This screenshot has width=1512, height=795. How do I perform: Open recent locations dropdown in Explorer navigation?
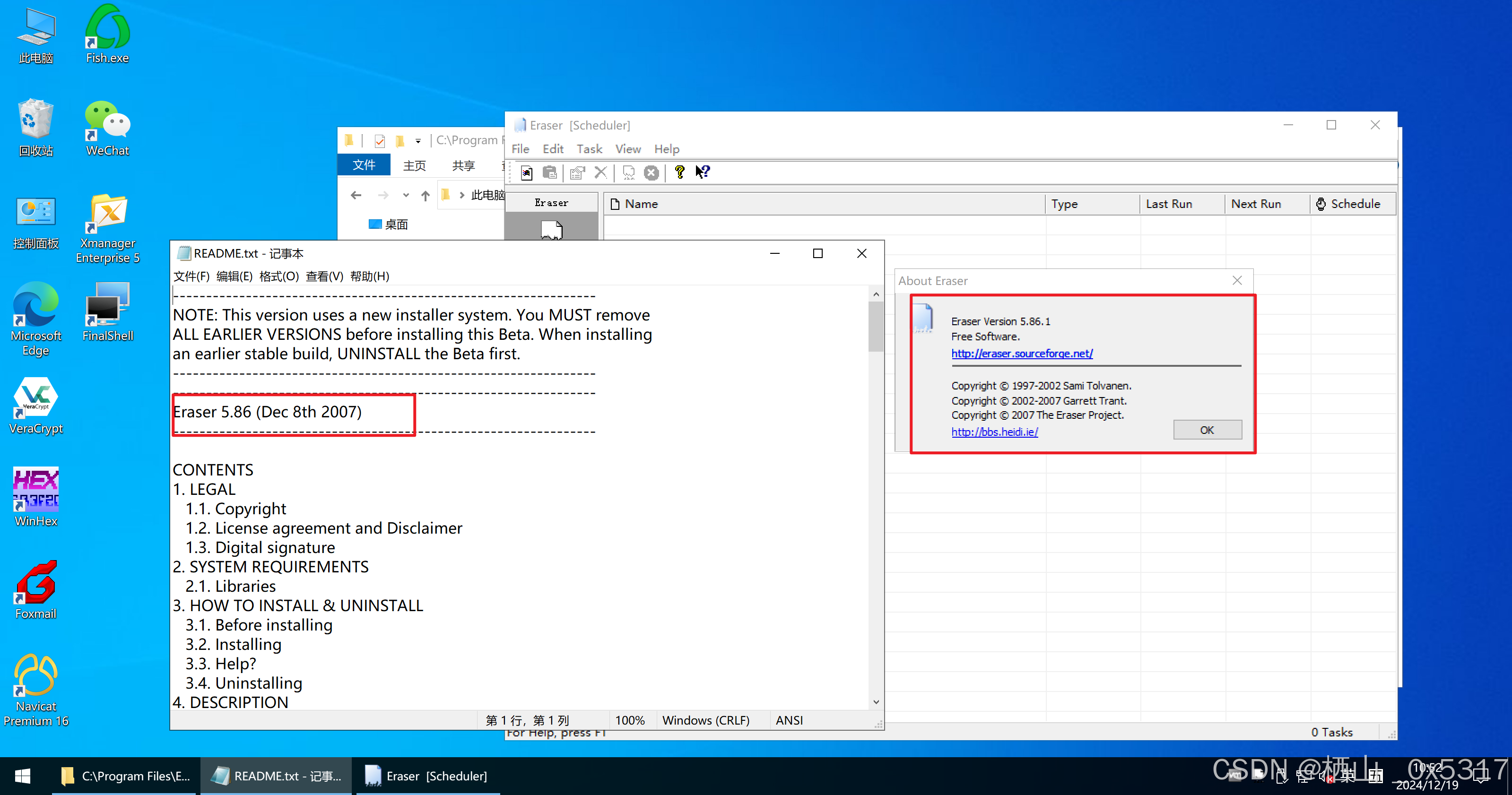(x=406, y=195)
